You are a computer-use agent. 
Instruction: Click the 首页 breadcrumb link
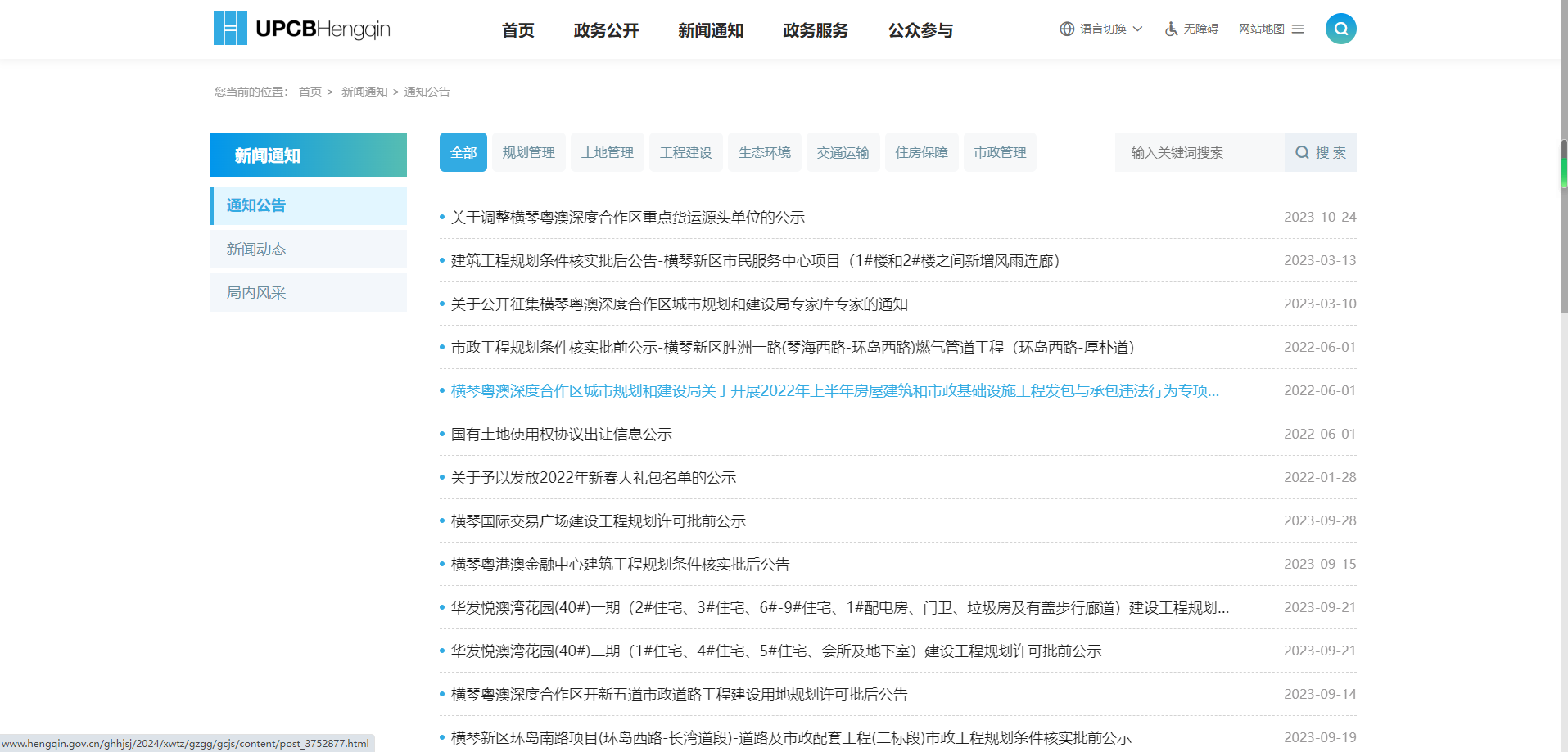[310, 92]
